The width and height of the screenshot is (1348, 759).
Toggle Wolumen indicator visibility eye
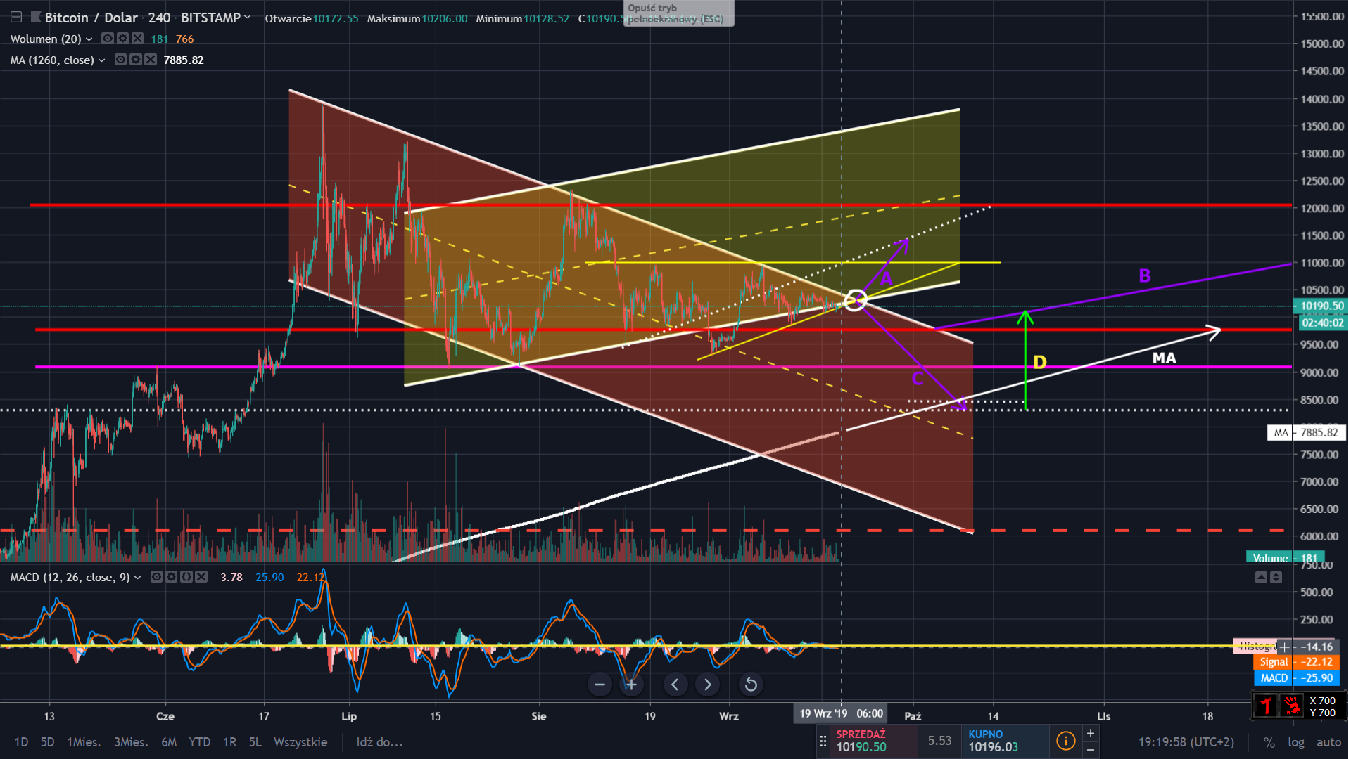[107, 39]
